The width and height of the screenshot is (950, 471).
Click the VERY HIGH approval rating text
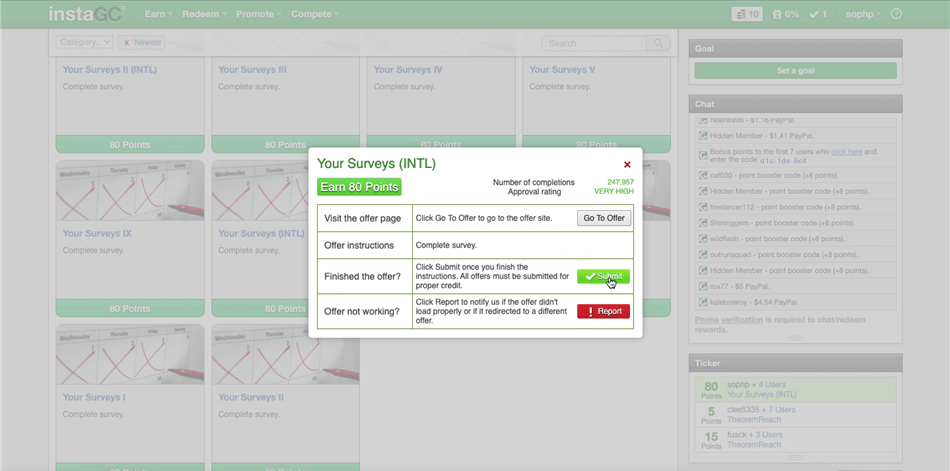614,192
